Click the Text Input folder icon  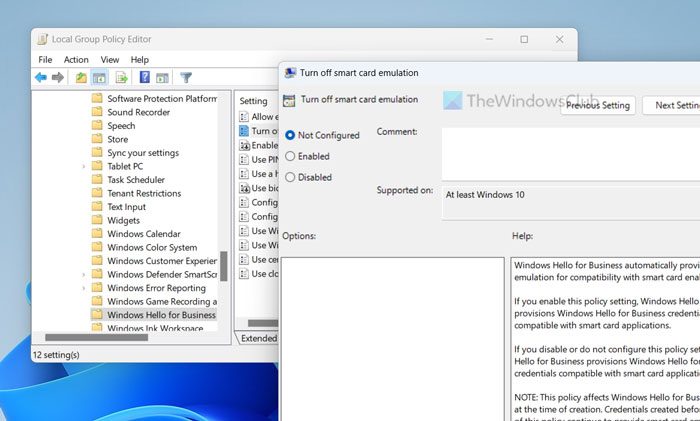[97, 206]
